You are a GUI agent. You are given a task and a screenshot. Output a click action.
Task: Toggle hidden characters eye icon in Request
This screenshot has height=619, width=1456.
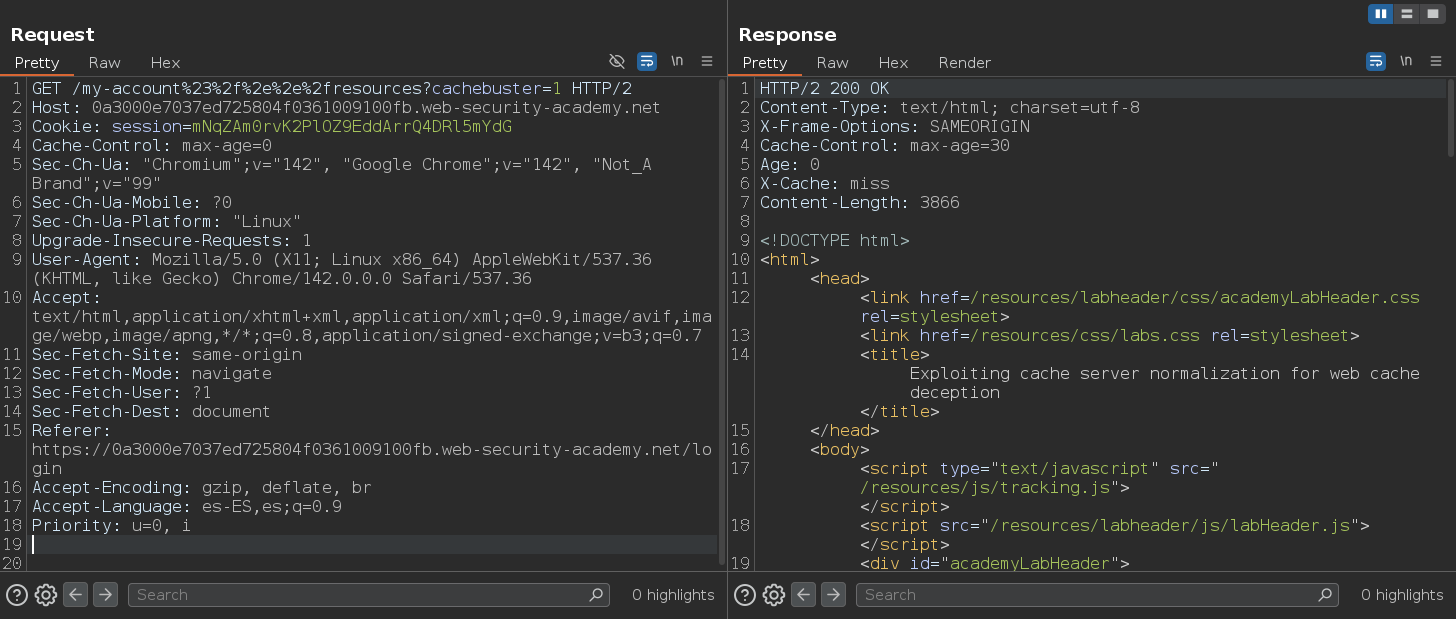tap(617, 61)
